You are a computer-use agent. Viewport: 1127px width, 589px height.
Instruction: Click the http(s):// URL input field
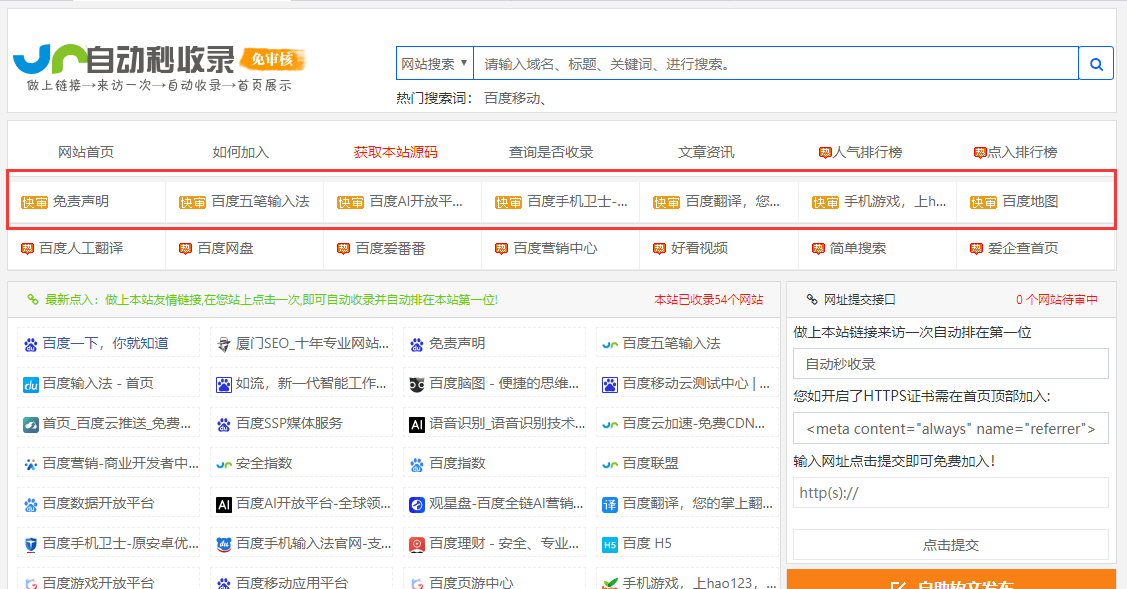(x=950, y=493)
